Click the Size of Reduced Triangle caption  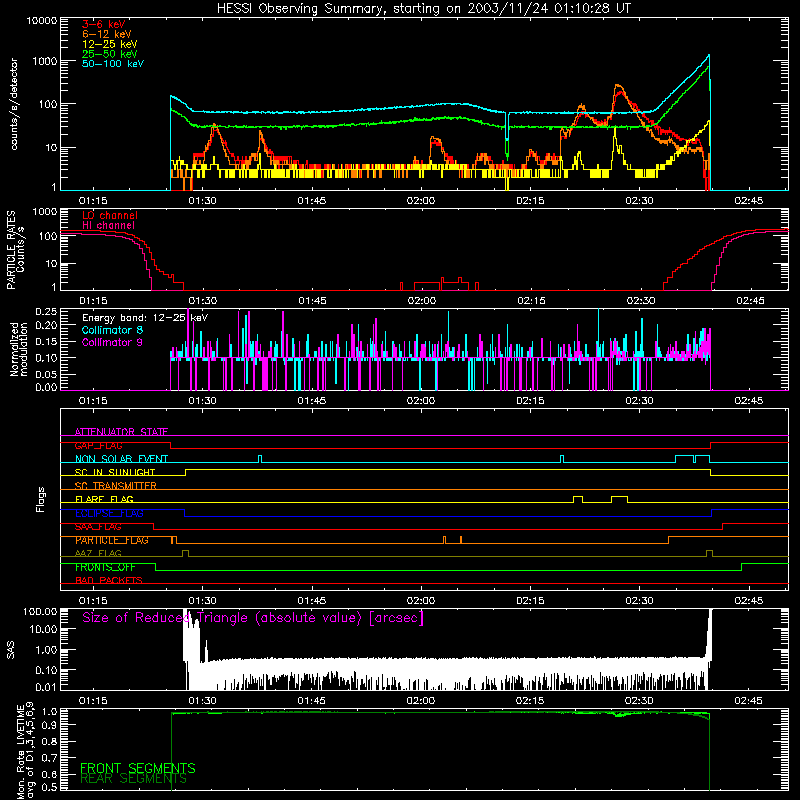[253, 618]
